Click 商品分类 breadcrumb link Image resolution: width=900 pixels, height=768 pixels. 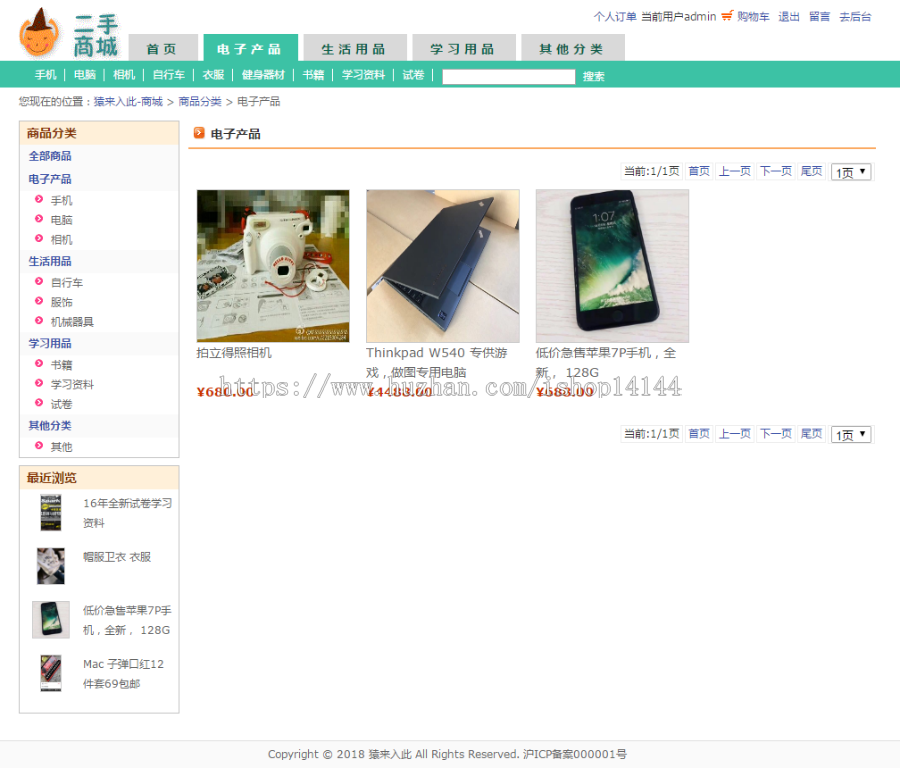[x=200, y=102]
